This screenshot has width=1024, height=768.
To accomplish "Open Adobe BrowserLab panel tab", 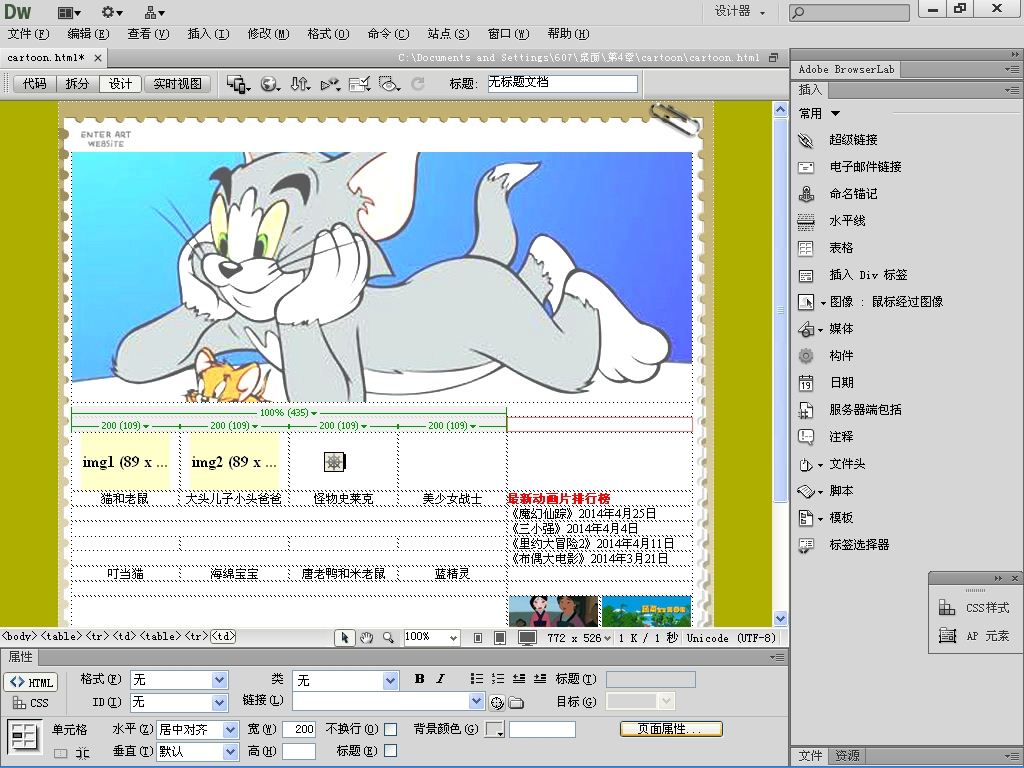I will (x=846, y=69).
